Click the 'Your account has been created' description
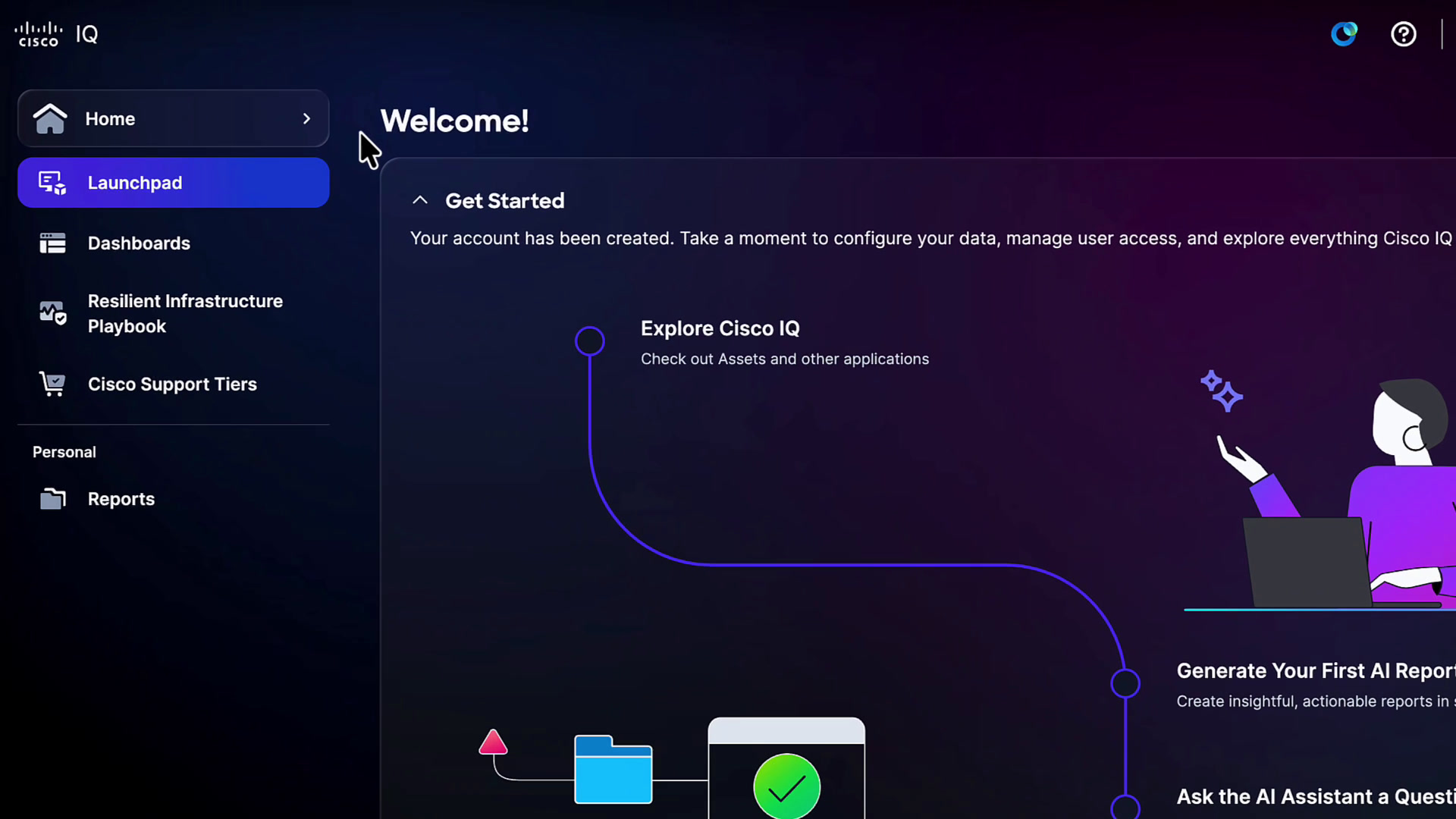 click(931, 238)
